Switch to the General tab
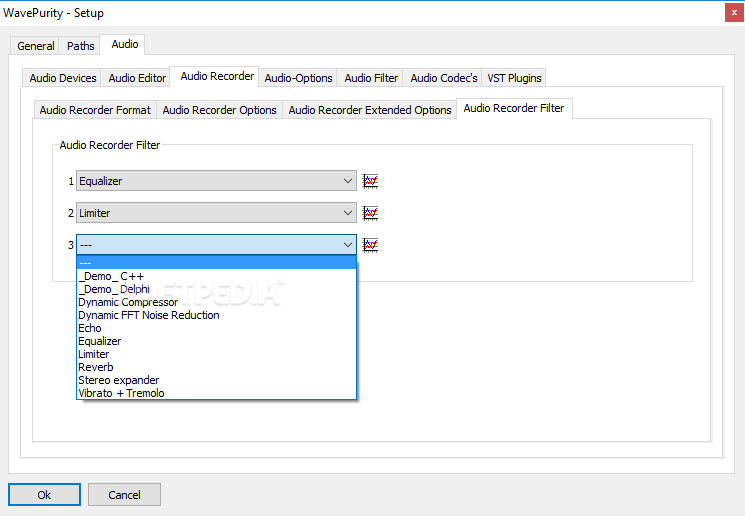Viewport: 745px width, 516px height. click(x=35, y=46)
